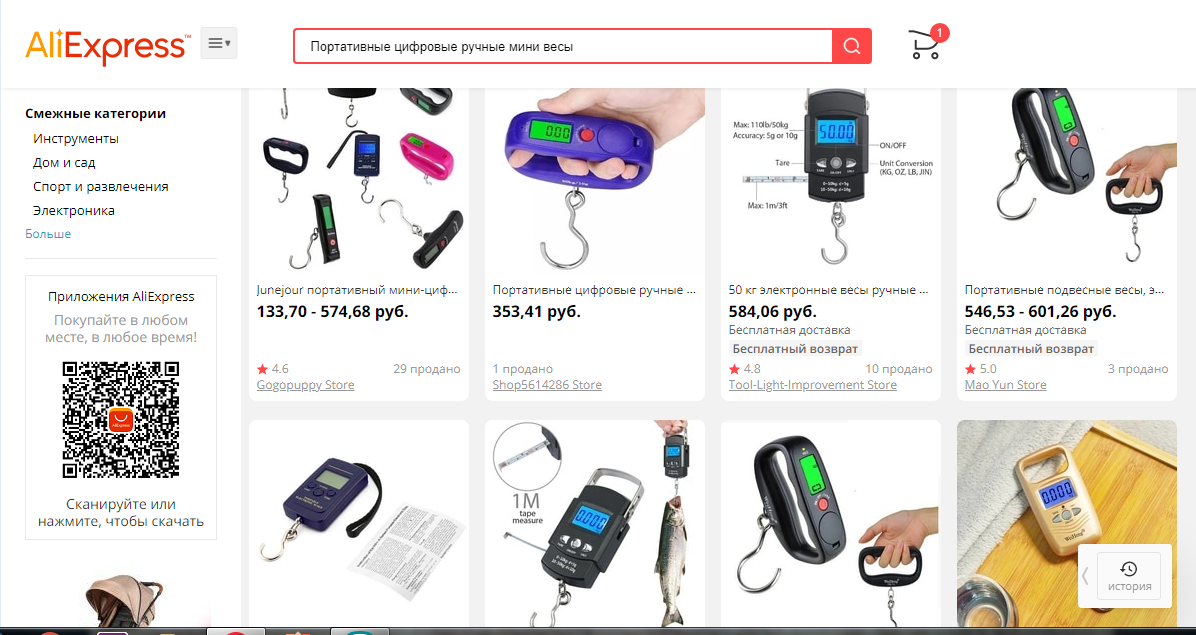Screen dimensions: 1196x635
Task: Open Электроника category
Action: 73,210
